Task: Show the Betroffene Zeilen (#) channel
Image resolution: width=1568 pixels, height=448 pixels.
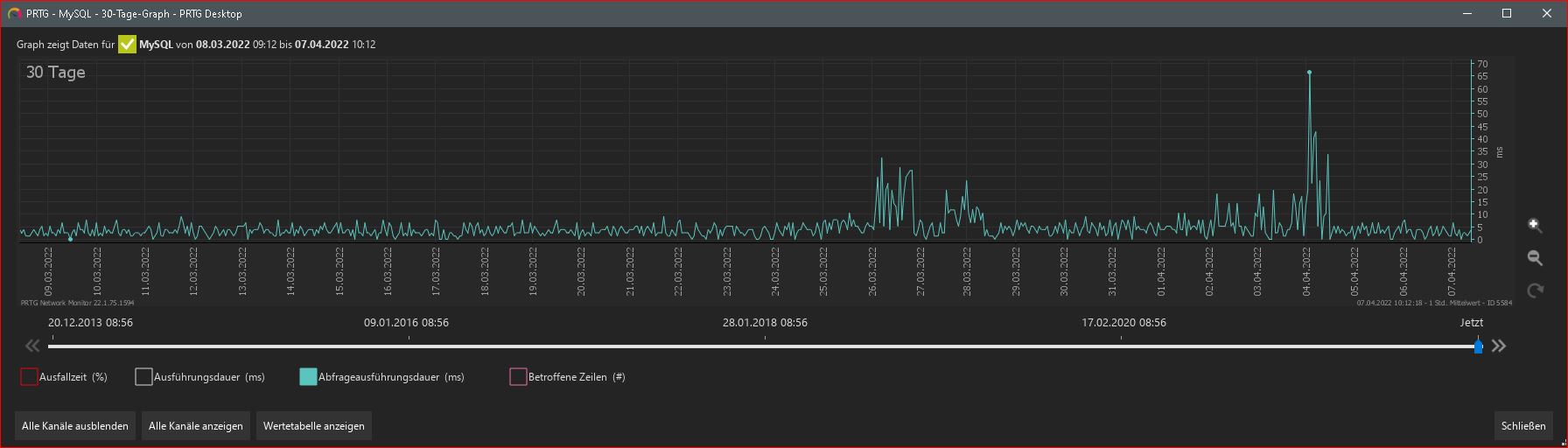Action: tap(518, 377)
